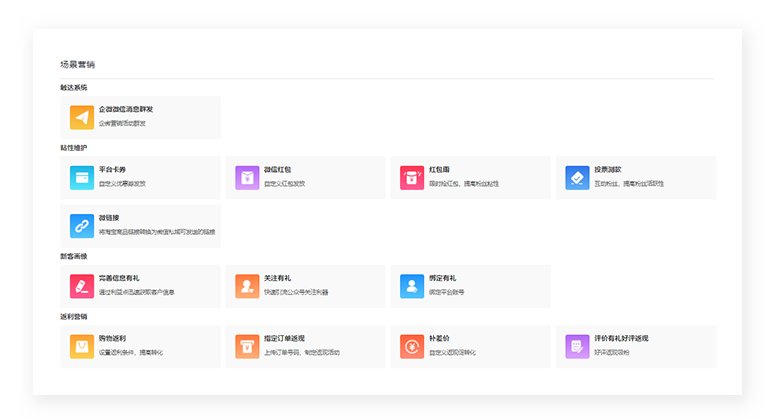Click the orange paper-plane icon for 企微微信消息群发
The width and height of the screenshot is (774, 420).
click(82, 117)
